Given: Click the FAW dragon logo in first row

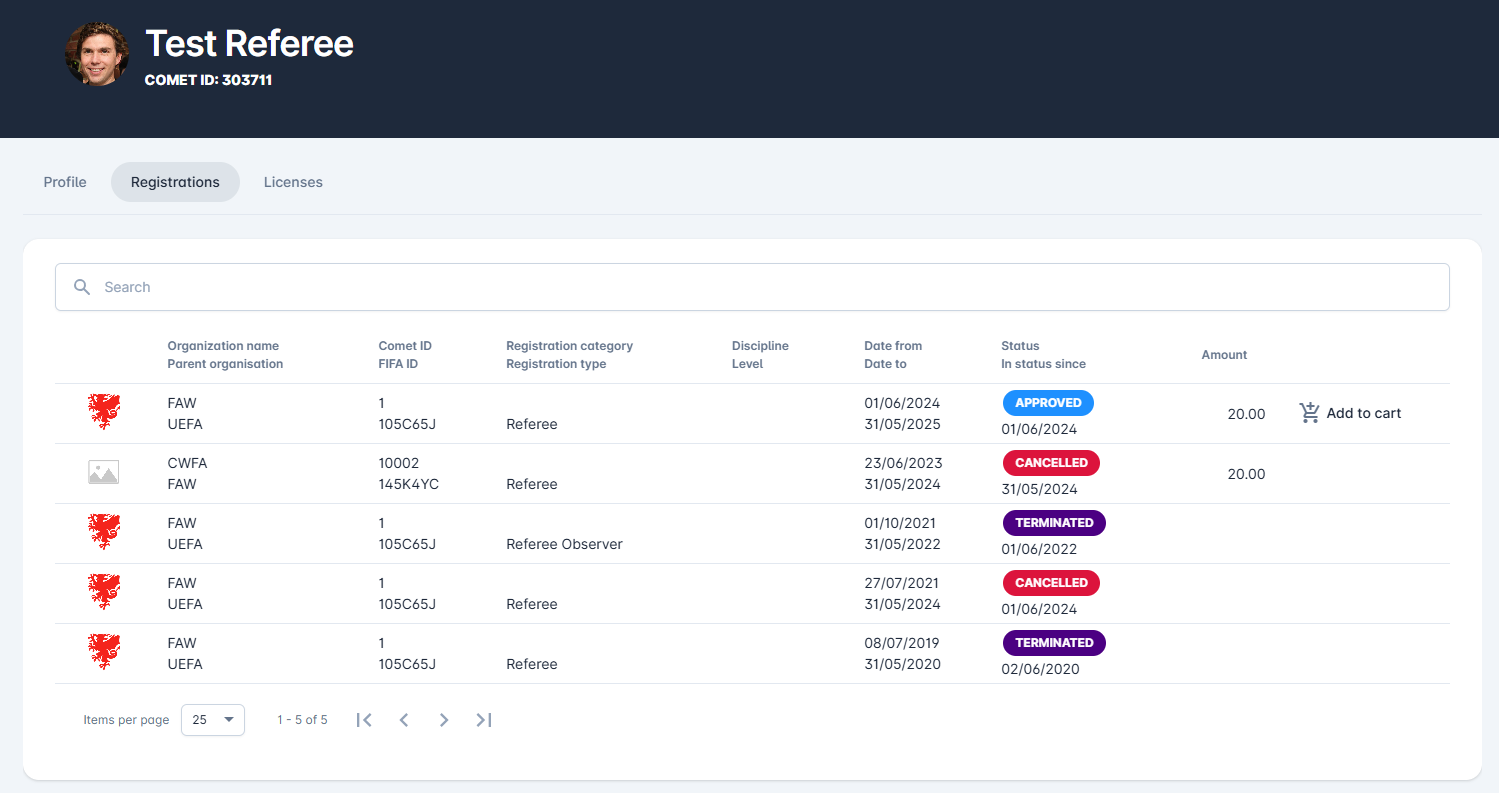Looking at the screenshot, I should (x=104, y=412).
